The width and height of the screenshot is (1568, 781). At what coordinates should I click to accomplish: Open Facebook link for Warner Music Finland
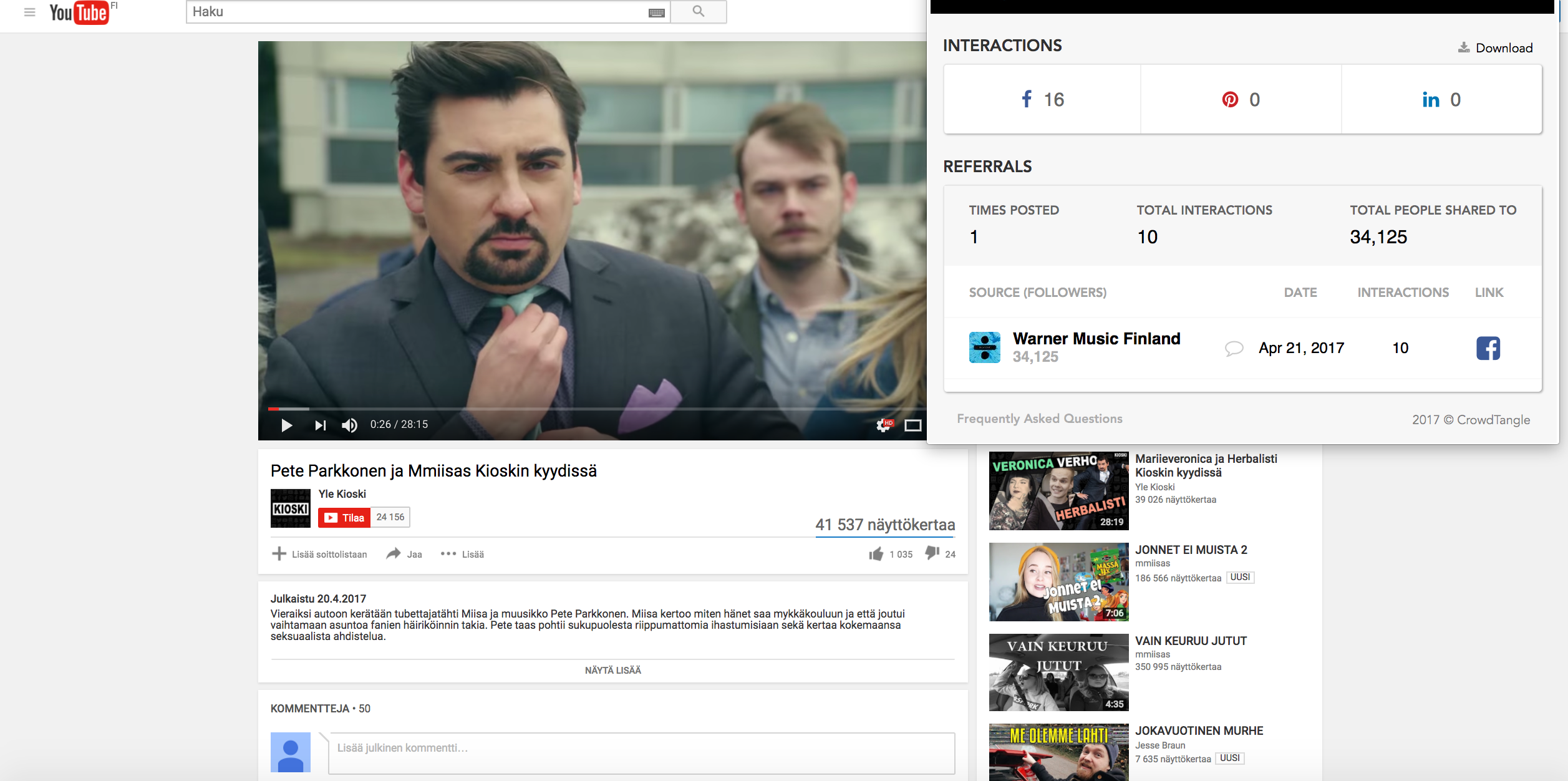pos(1488,348)
